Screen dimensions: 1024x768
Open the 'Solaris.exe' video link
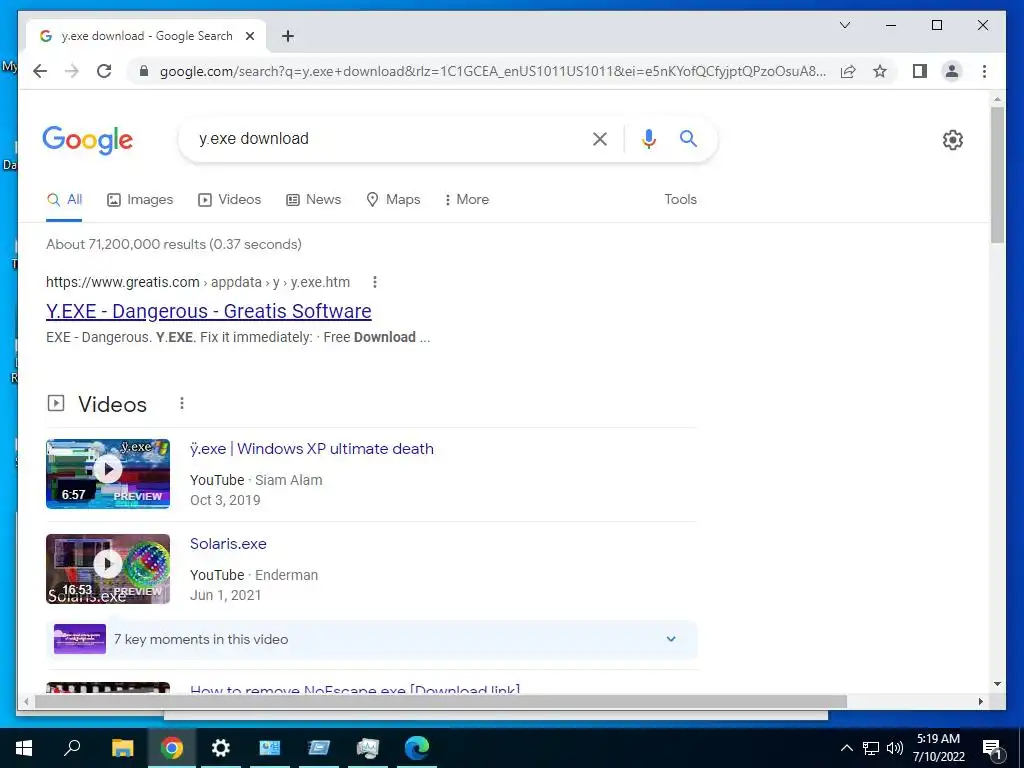click(x=228, y=543)
